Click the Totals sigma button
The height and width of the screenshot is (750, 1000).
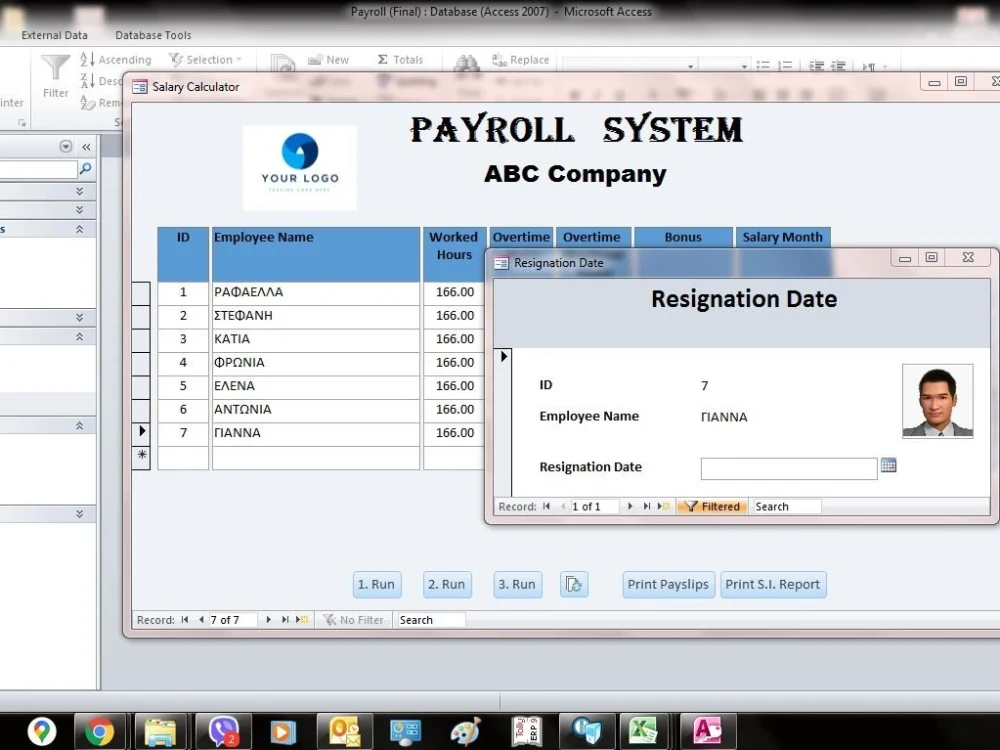pos(400,59)
